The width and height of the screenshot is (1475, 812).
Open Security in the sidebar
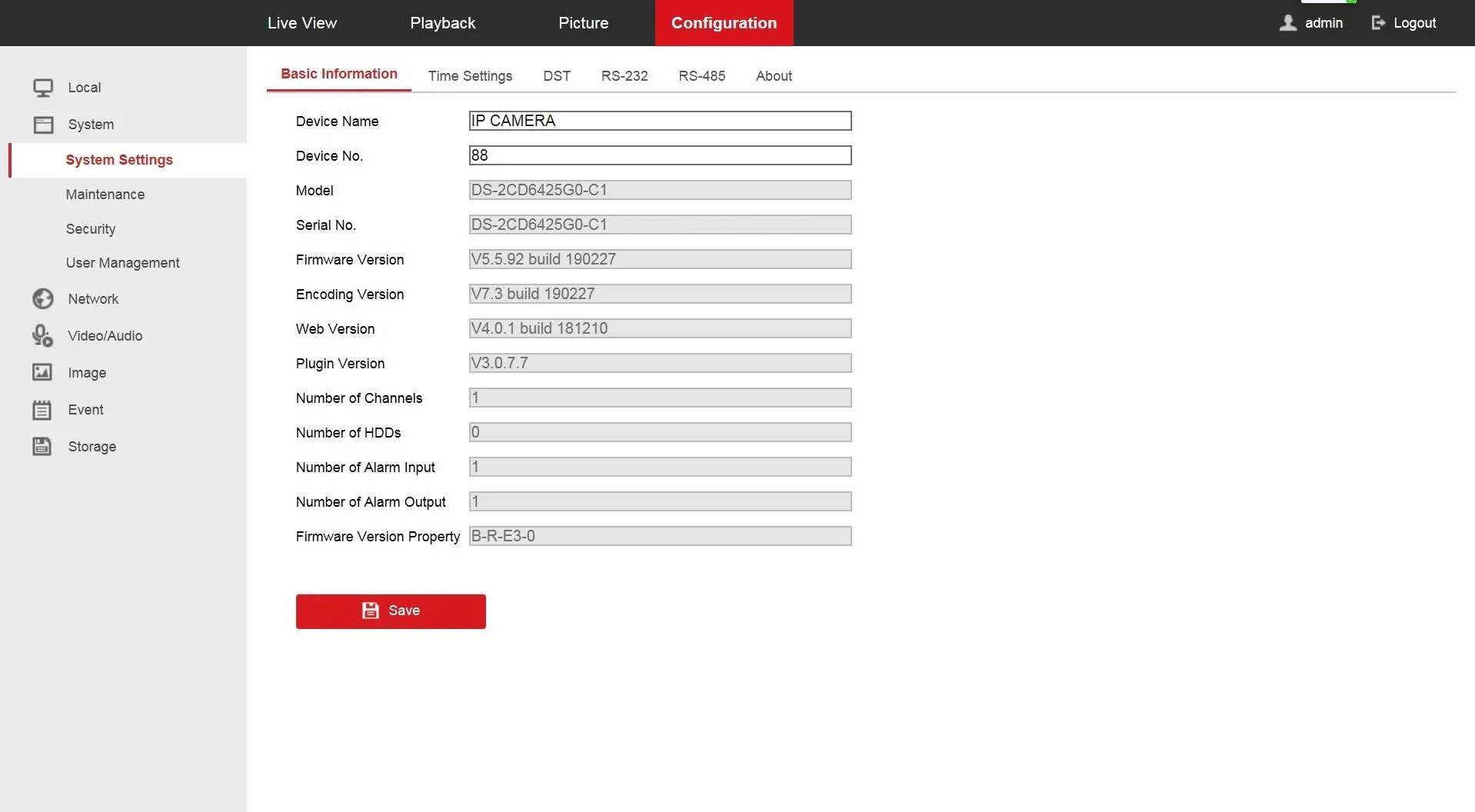coord(91,229)
